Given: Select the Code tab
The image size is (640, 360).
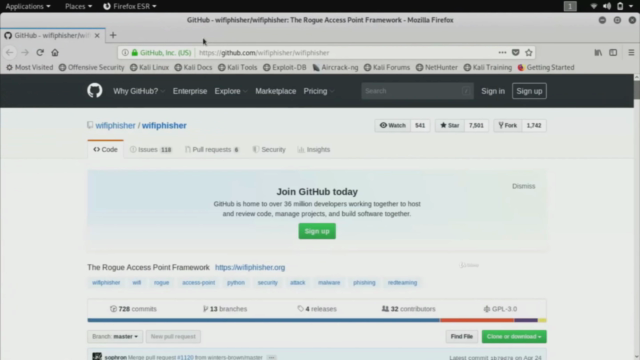Looking at the screenshot, I should [105, 149].
